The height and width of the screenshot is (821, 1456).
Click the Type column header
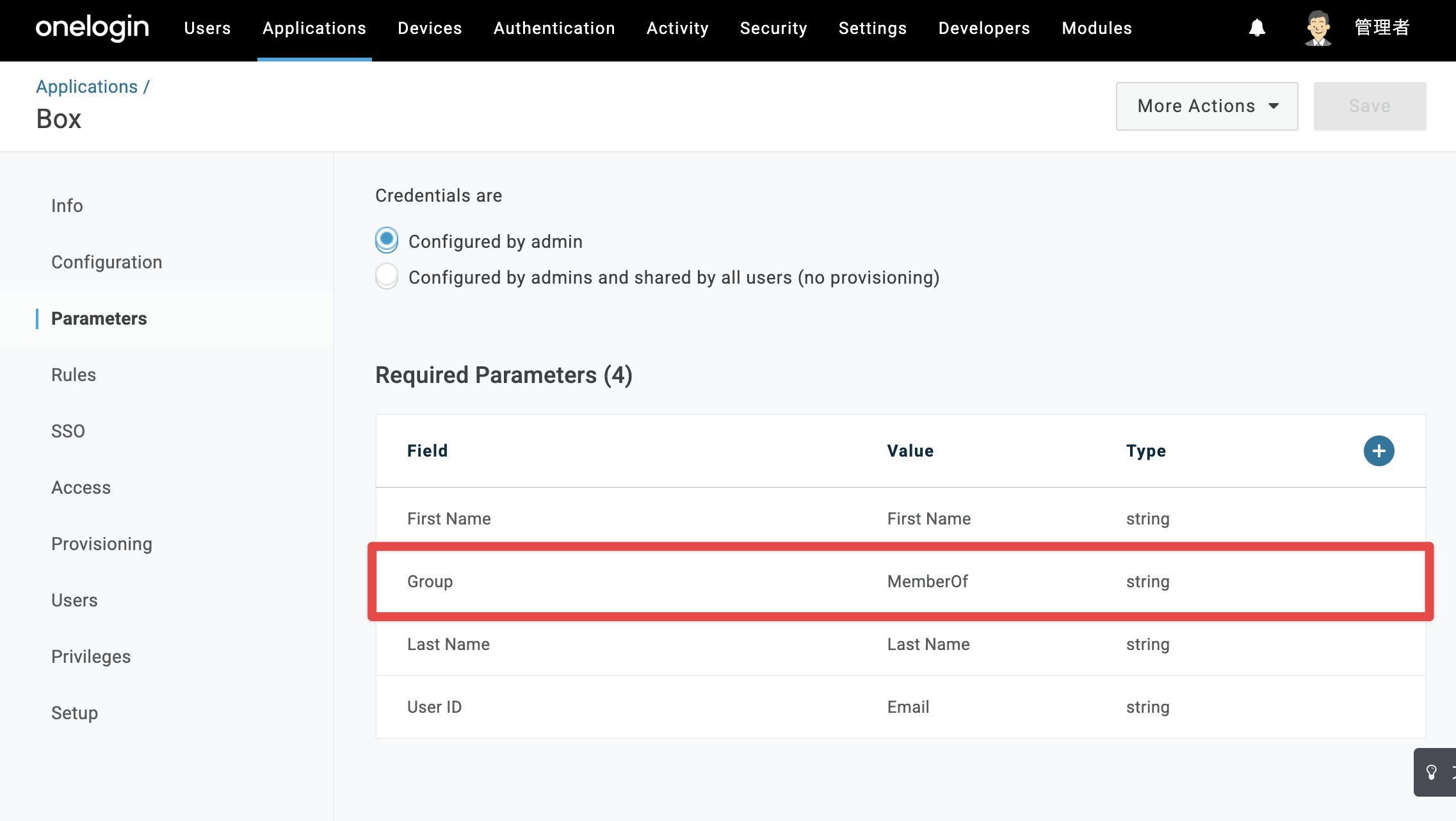point(1146,451)
